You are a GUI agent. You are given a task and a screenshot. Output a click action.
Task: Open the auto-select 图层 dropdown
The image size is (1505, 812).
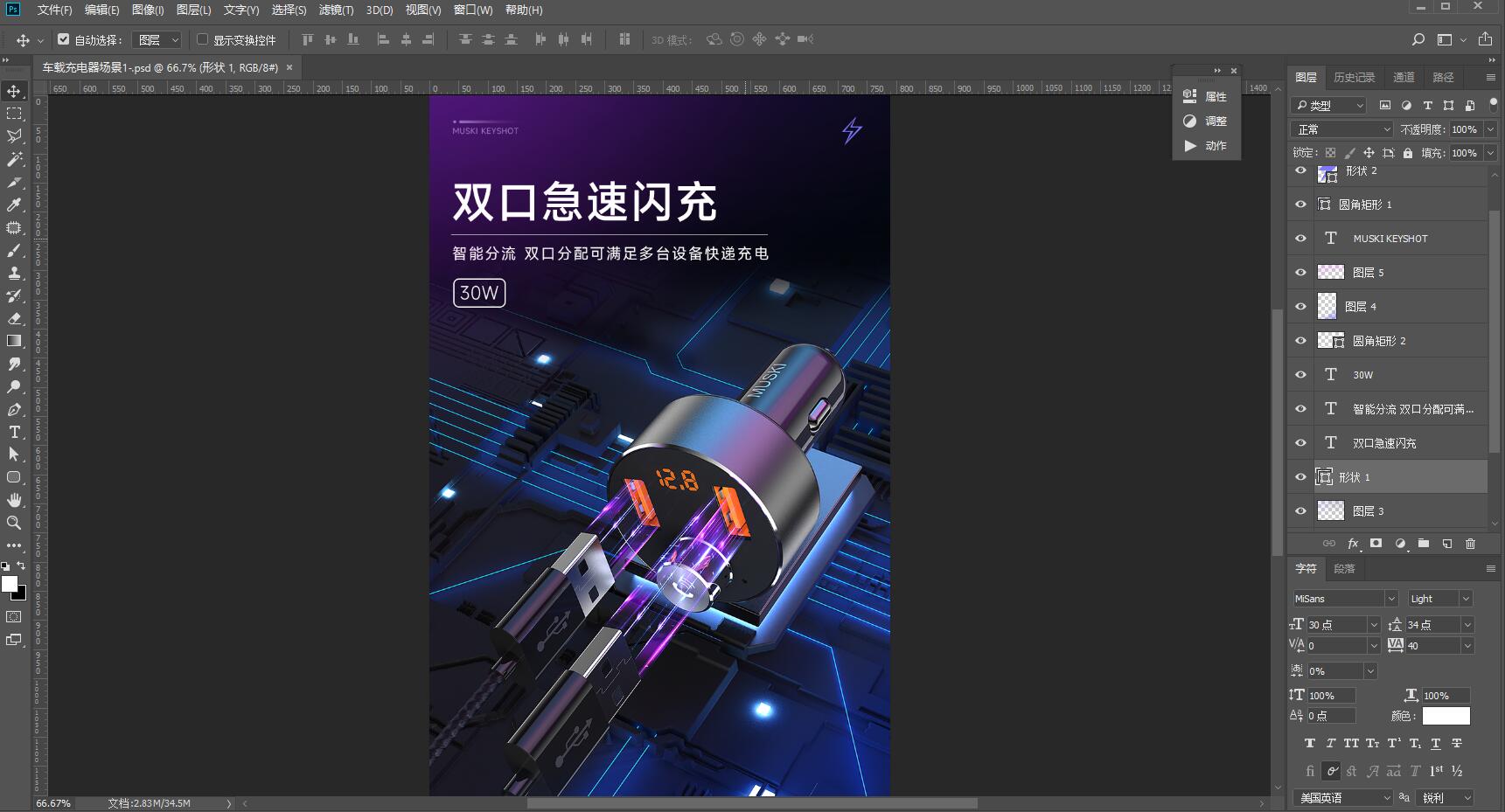click(x=157, y=40)
